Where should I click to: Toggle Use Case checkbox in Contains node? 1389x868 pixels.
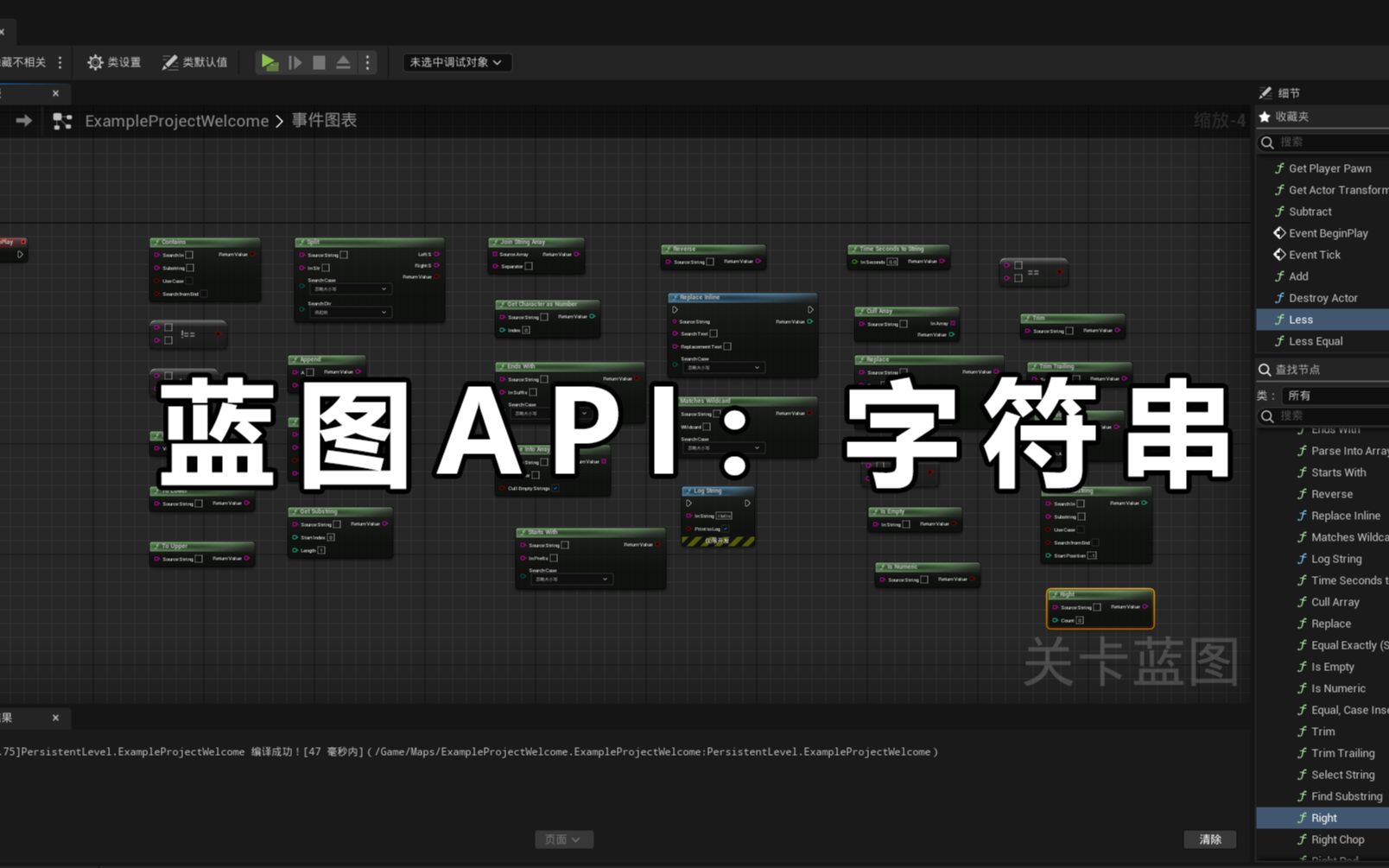pos(189,281)
